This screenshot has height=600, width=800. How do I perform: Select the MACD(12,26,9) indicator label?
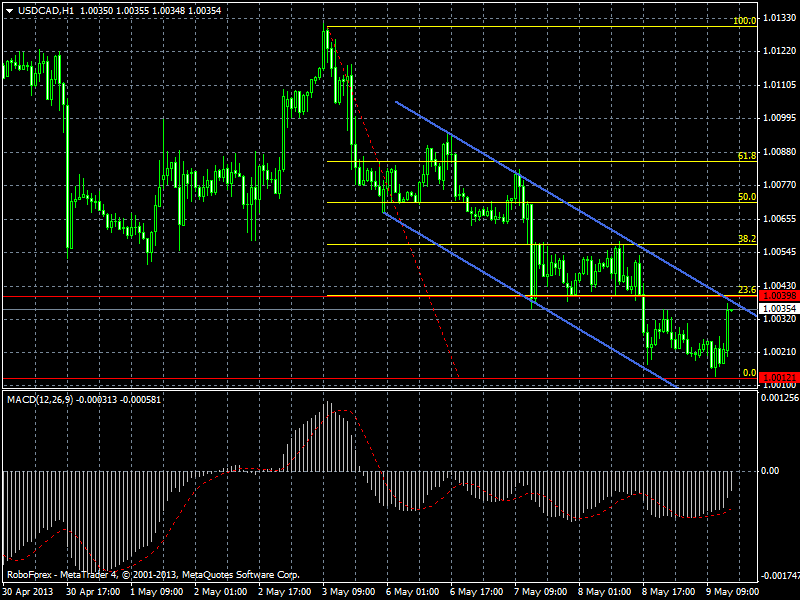pyautogui.click(x=40, y=399)
